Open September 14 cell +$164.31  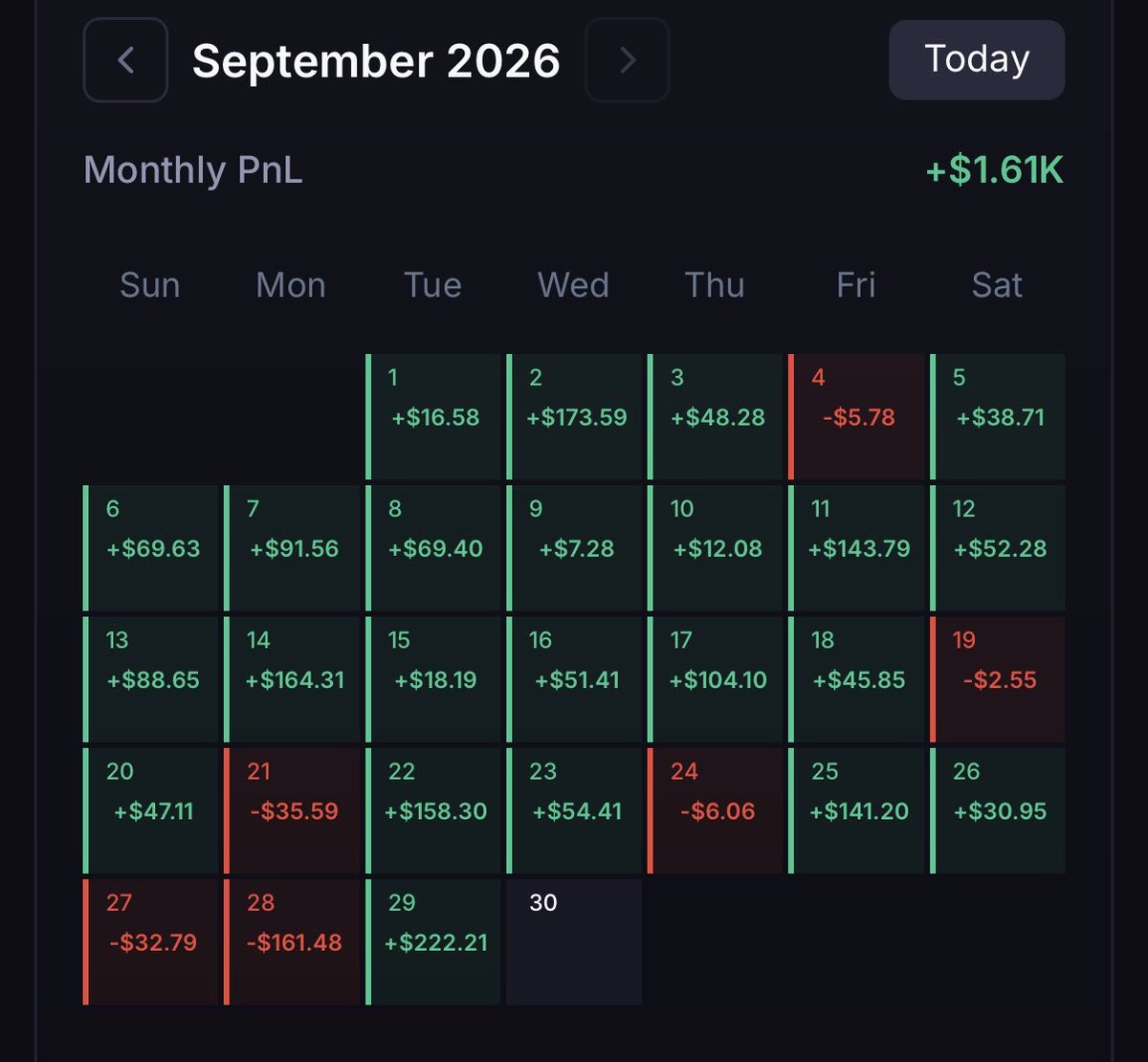click(x=293, y=679)
